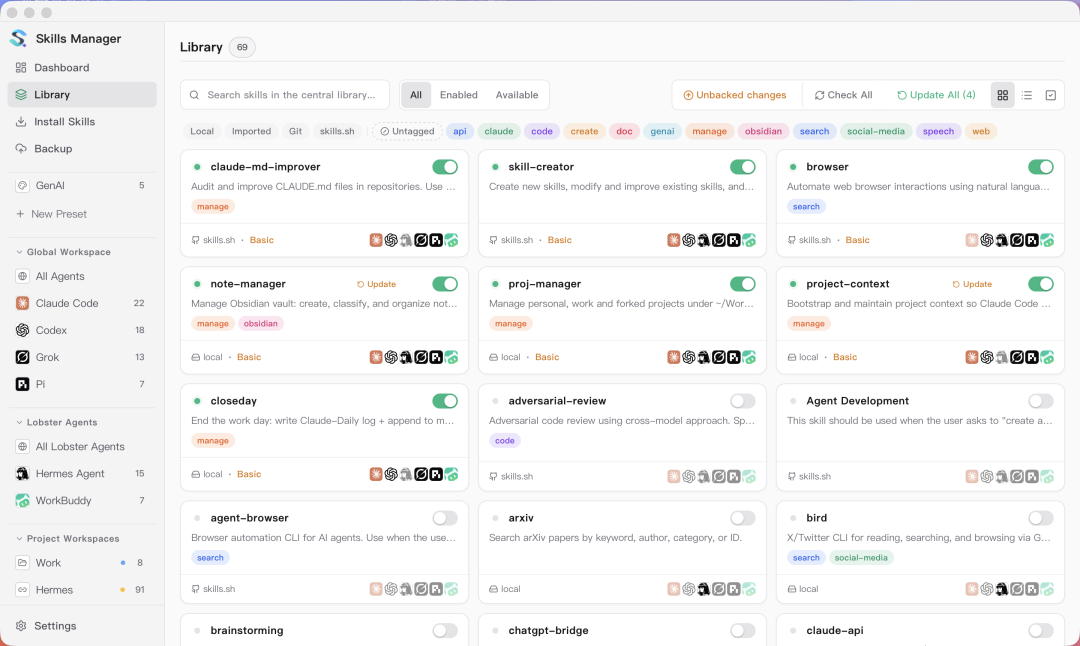Click the Work project folder icon

click(22, 563)
